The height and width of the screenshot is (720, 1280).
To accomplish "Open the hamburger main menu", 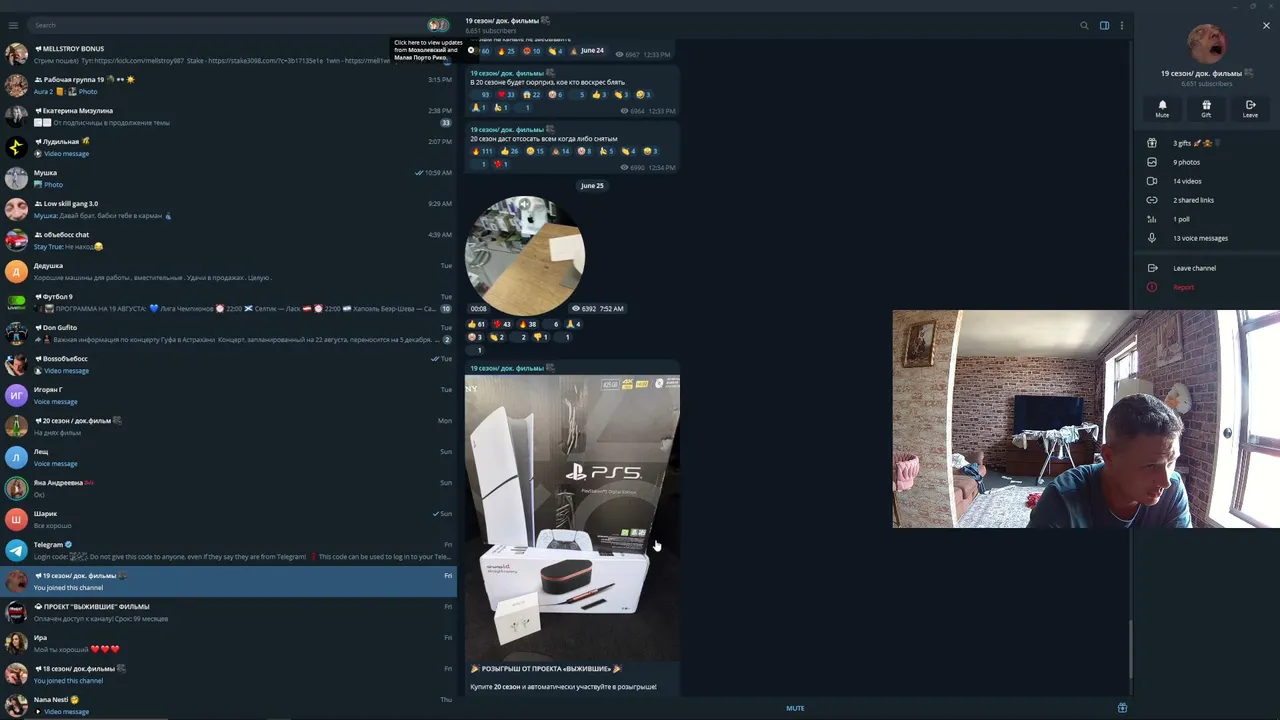I will click(13, 25).
